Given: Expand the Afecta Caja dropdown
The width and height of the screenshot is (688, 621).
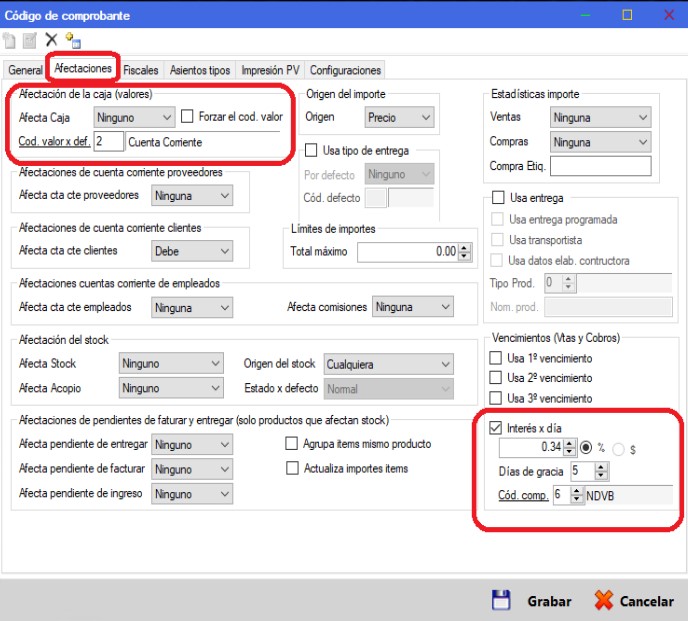Looking at the screenshot, I should (134, 118).
